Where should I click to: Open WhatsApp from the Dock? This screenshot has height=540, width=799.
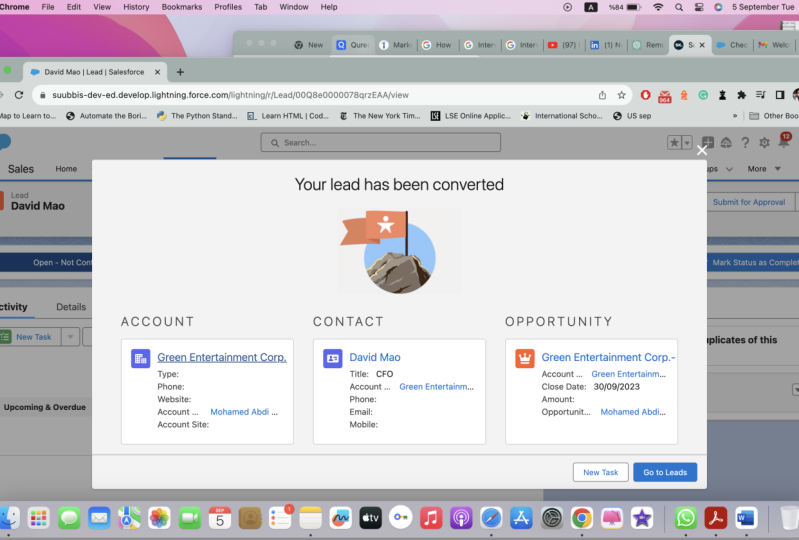click(x=685, y=518)
